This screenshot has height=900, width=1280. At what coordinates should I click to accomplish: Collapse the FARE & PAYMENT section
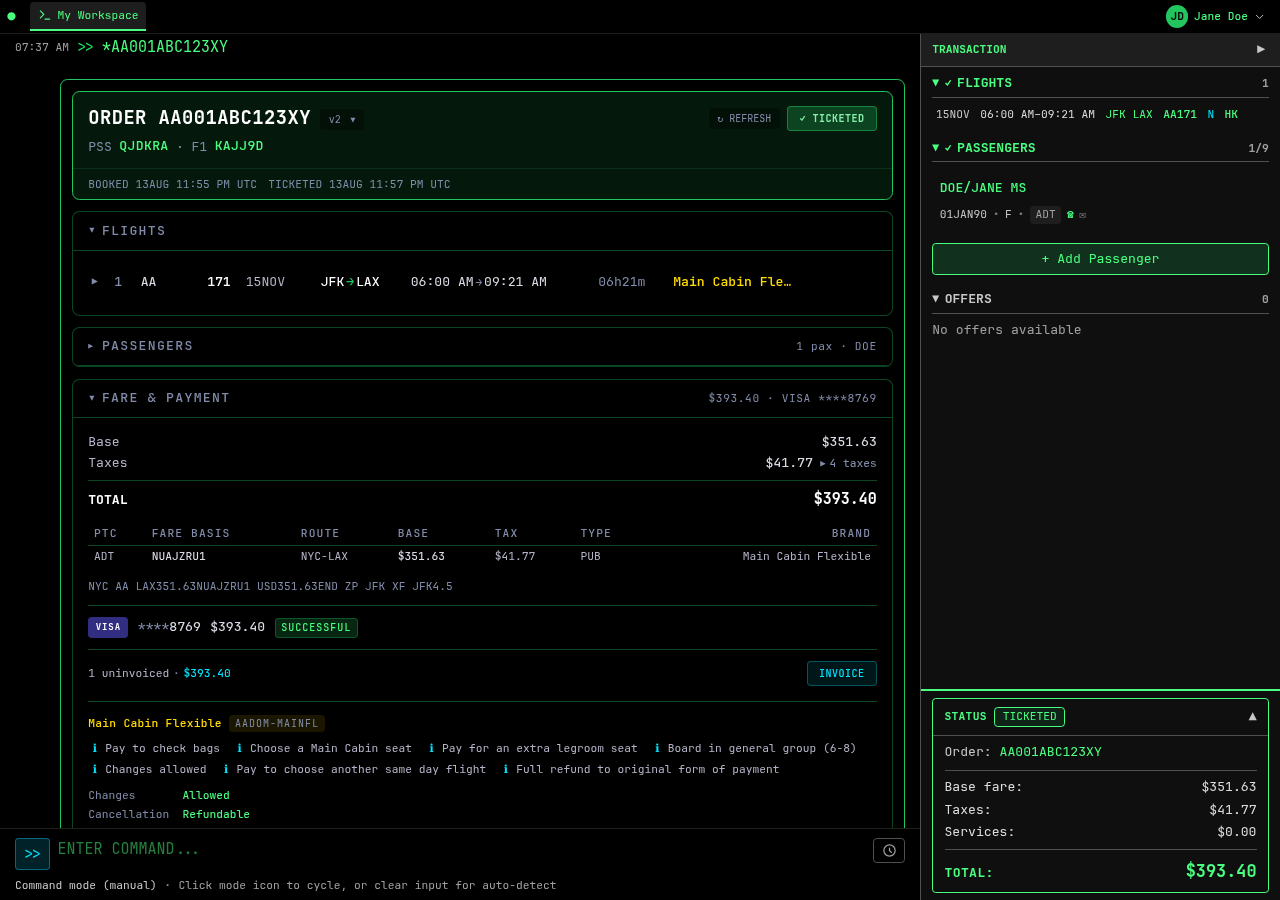coord(92,398)
